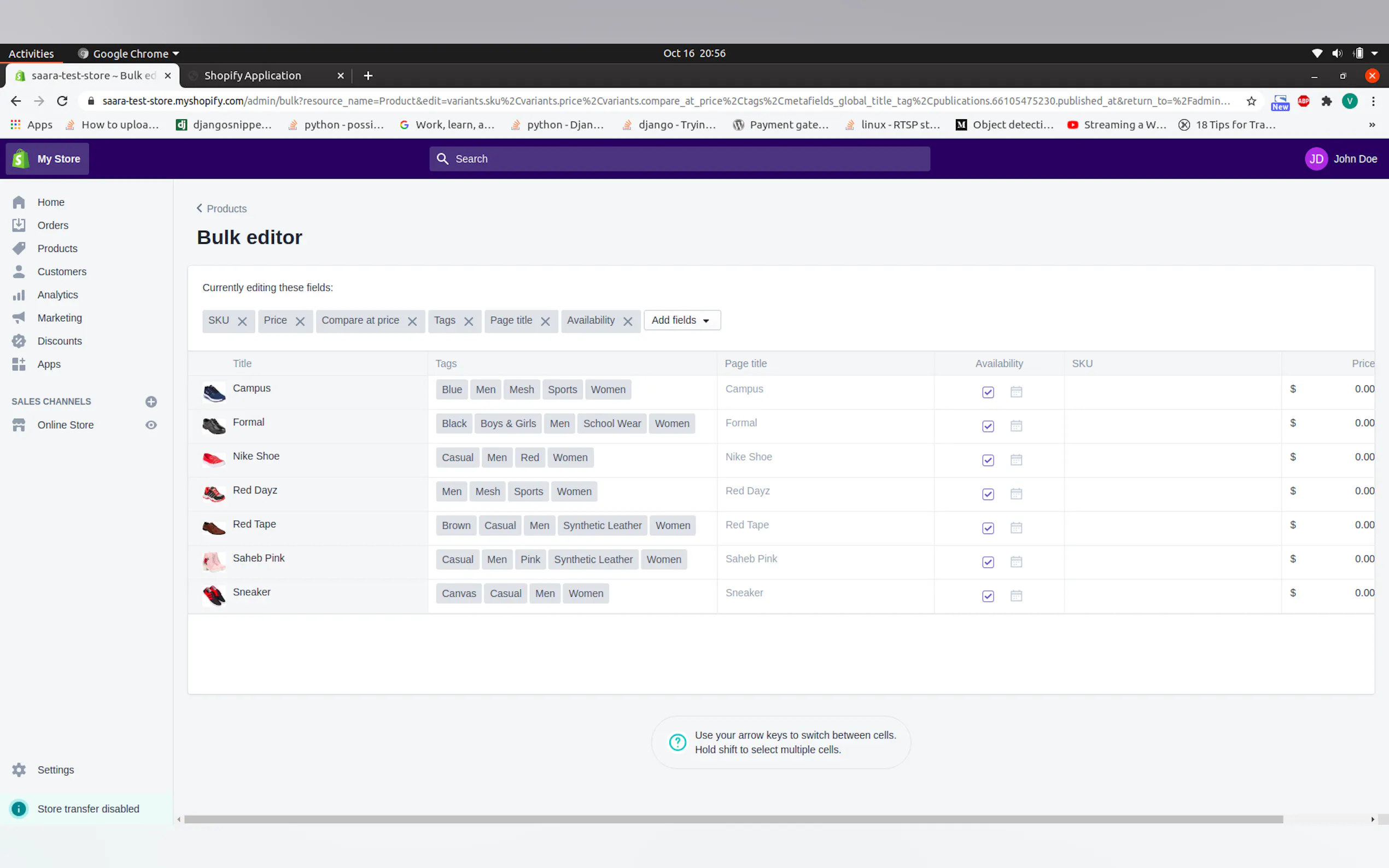Remove the SKU field chip

click(x=242, y=321)
